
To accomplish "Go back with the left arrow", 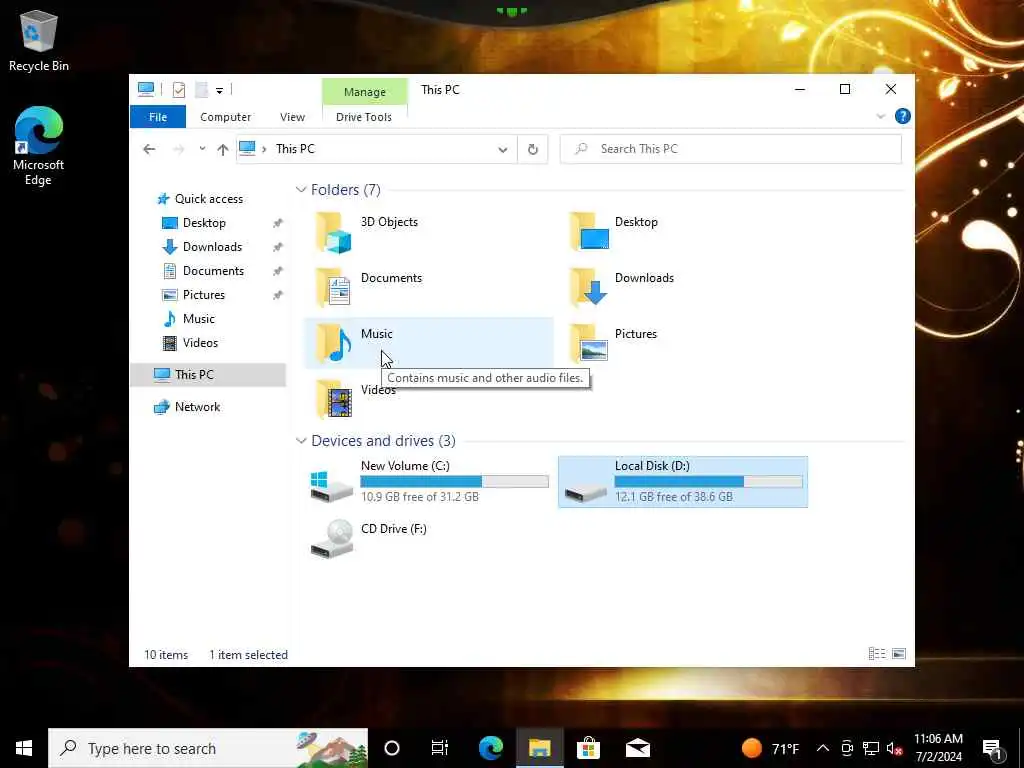I will point(150,149).
